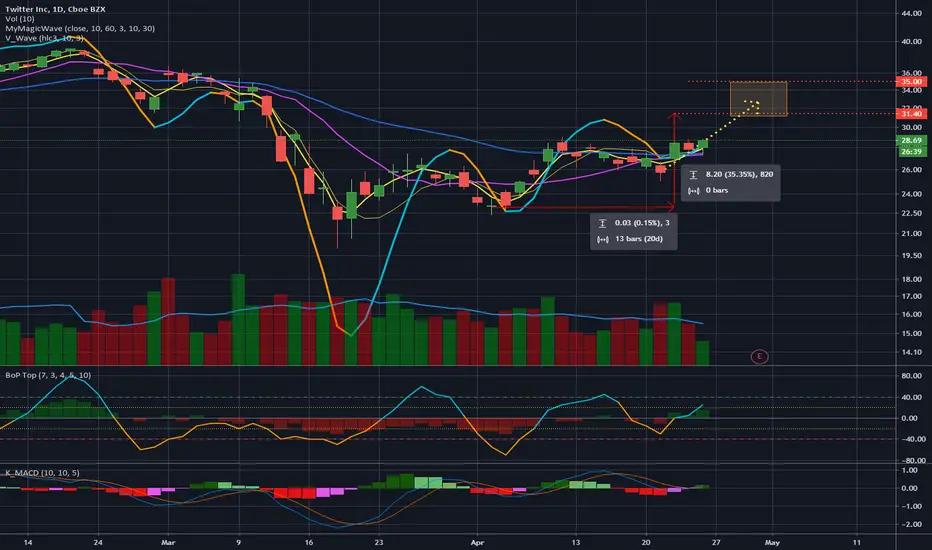Click the 'Apr' date axis label
This screenshot has width=932, height=550.
[477, 542]
